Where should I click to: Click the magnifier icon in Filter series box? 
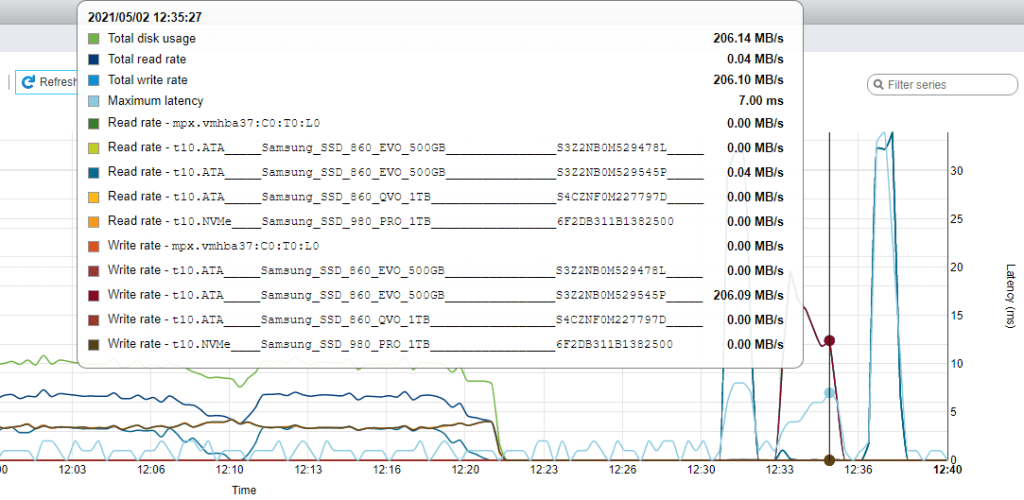[x=878, y=85]
